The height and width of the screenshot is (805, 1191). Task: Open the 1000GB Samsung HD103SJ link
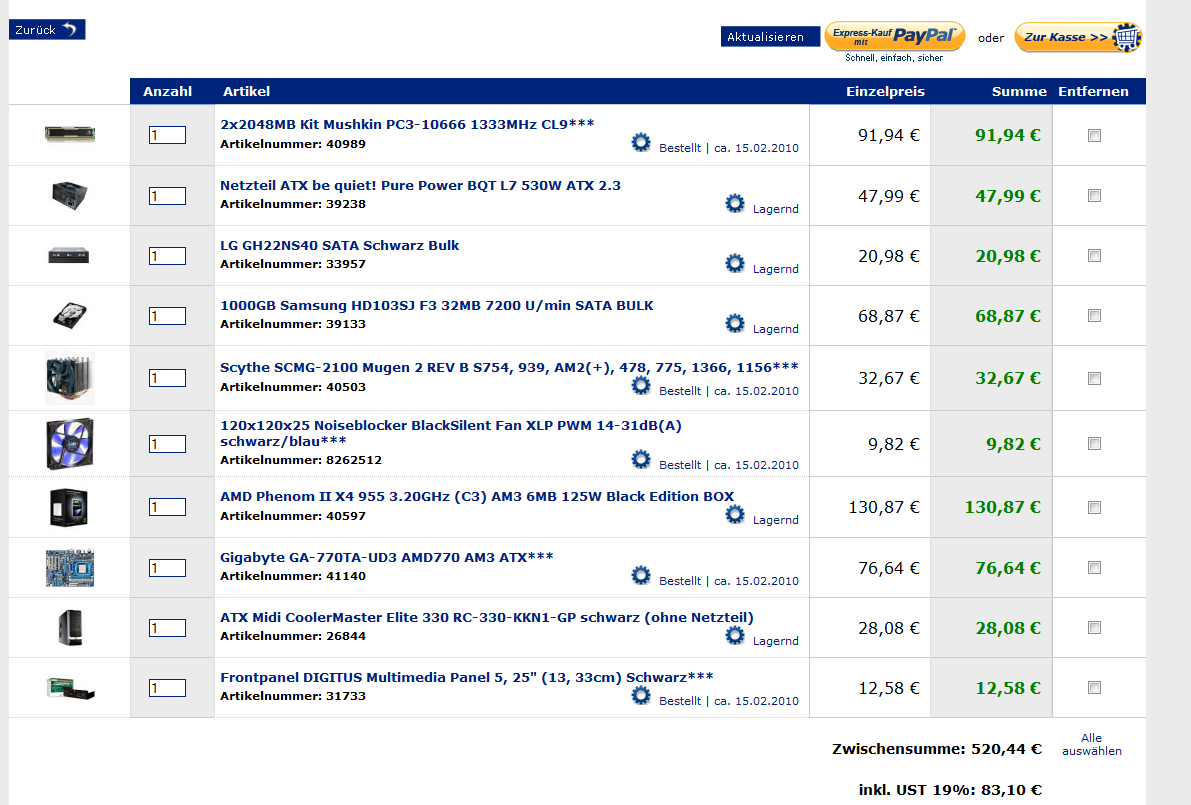point(437,305)
